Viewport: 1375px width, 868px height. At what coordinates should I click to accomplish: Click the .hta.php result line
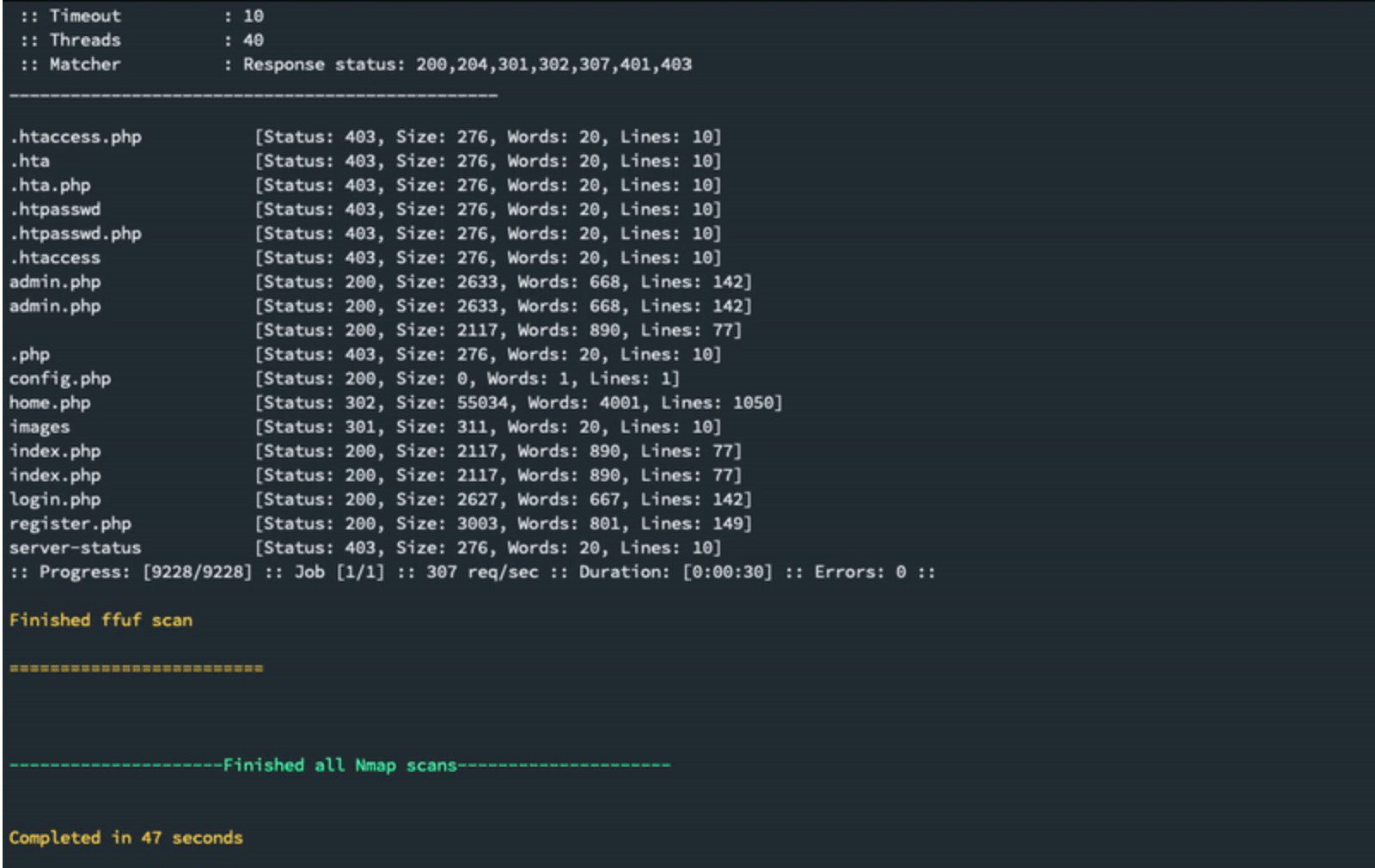(365, 185)
